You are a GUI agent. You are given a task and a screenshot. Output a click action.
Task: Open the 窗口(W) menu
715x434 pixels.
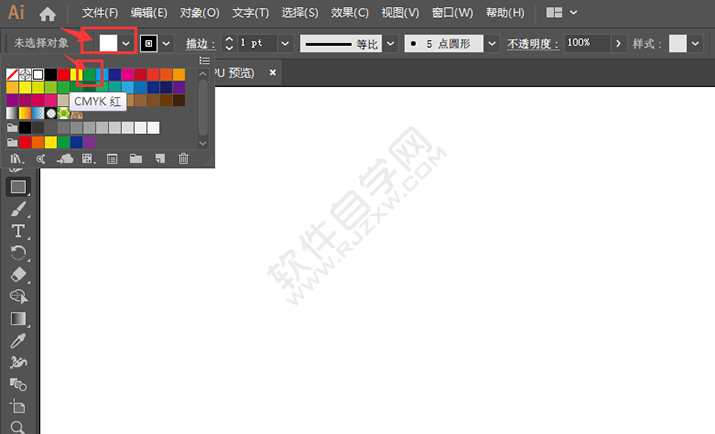click(452, 13)
